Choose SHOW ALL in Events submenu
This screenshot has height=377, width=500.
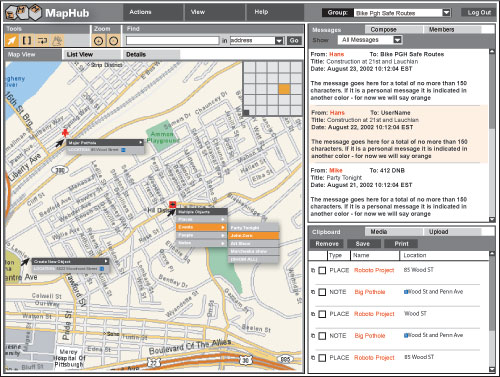click(253, 259)
